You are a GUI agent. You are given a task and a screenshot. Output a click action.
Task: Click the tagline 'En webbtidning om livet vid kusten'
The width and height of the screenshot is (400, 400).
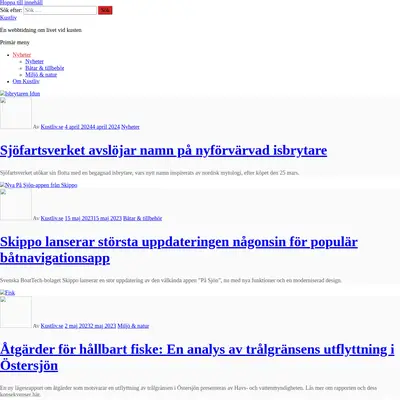tap(41, 30)
